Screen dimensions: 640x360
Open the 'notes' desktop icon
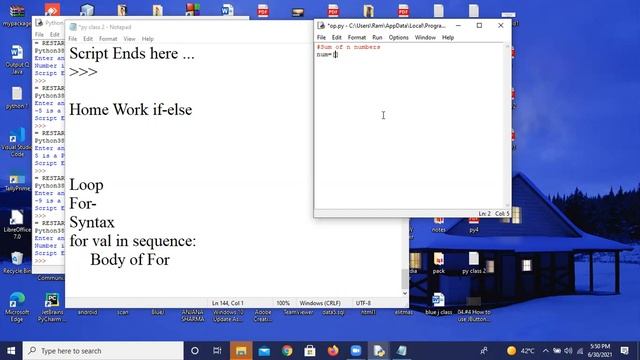tap(439, 225)
